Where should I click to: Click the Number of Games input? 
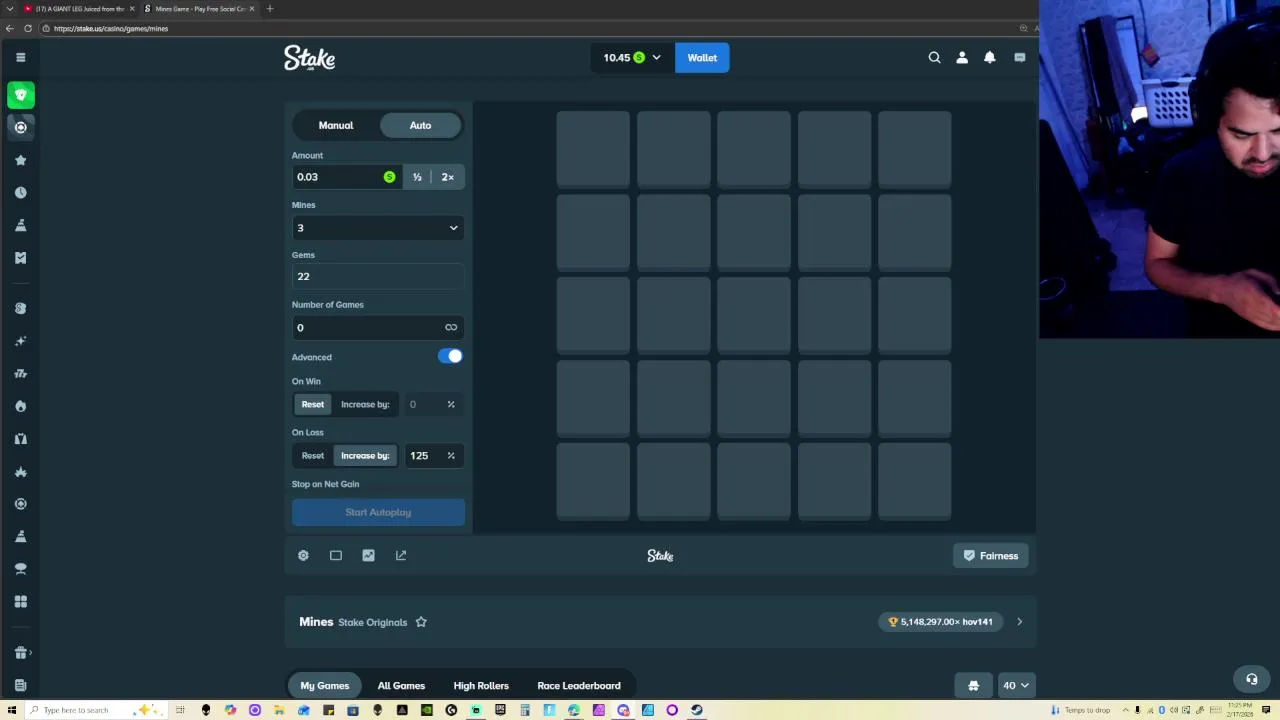[x=378, y=328]
